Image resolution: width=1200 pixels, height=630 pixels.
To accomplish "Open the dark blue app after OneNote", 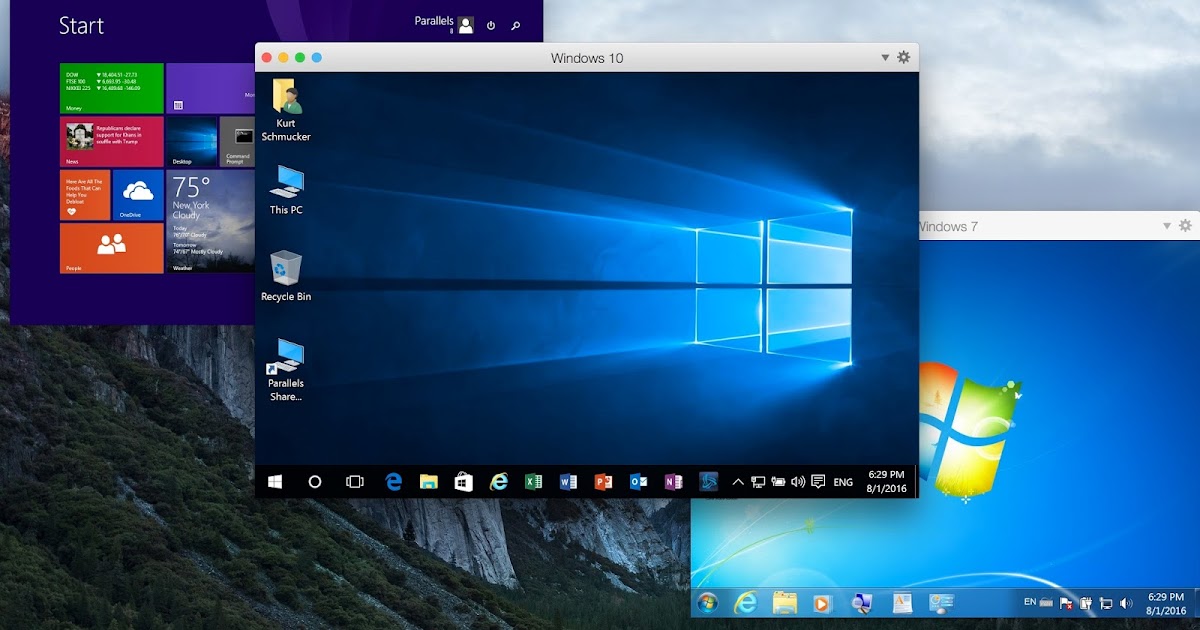I will tap(709, 482).
